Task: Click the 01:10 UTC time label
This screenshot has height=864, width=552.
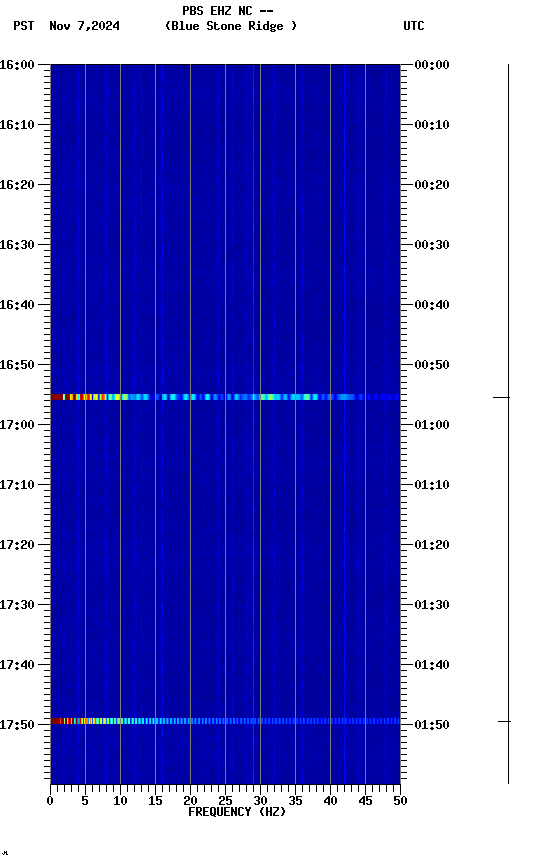Action: pos(432,485)
